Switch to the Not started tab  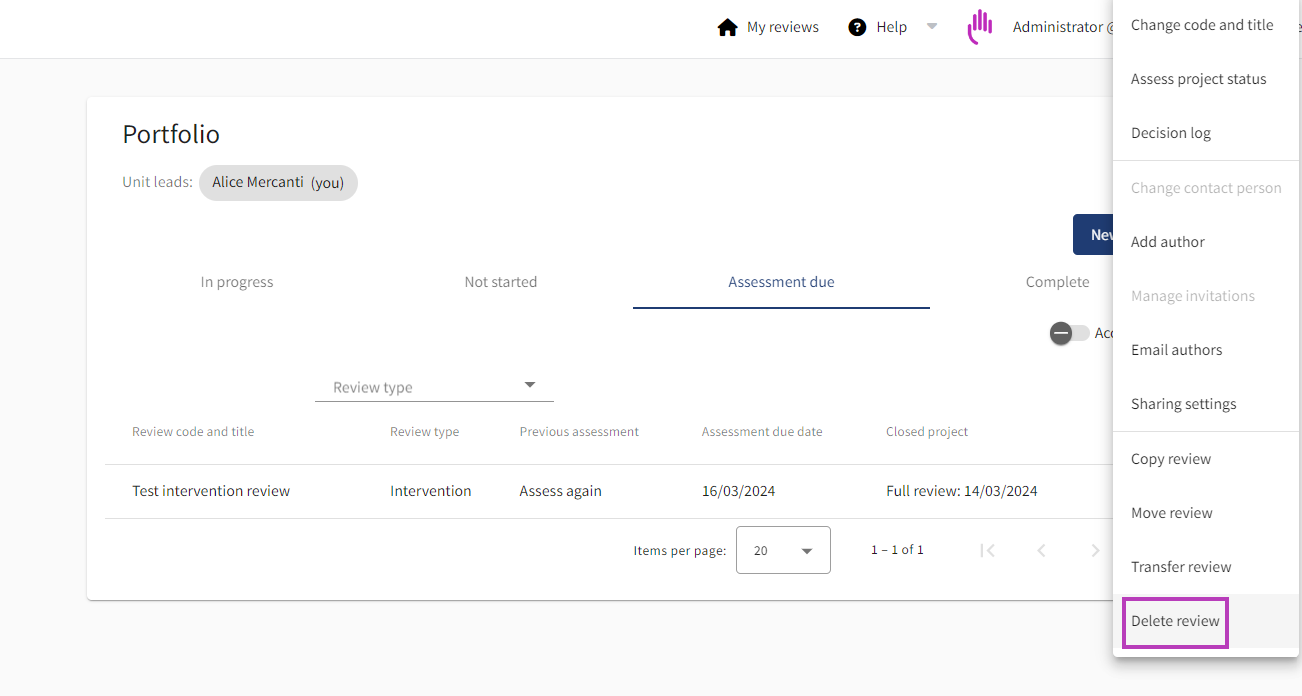[x=500, y=282]
